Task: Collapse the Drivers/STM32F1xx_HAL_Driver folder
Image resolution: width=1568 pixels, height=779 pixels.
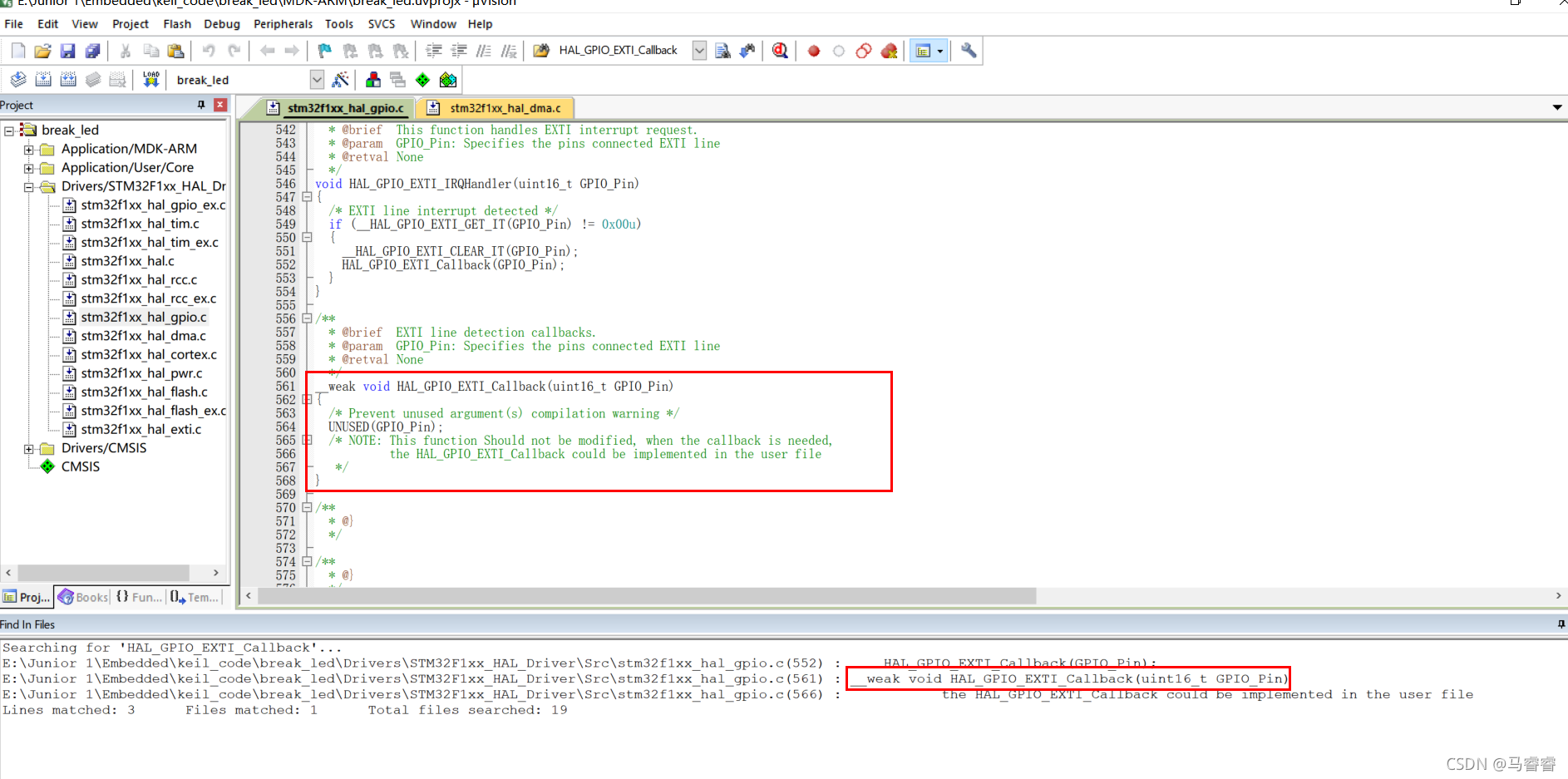Action: click(x=28, y=187)
